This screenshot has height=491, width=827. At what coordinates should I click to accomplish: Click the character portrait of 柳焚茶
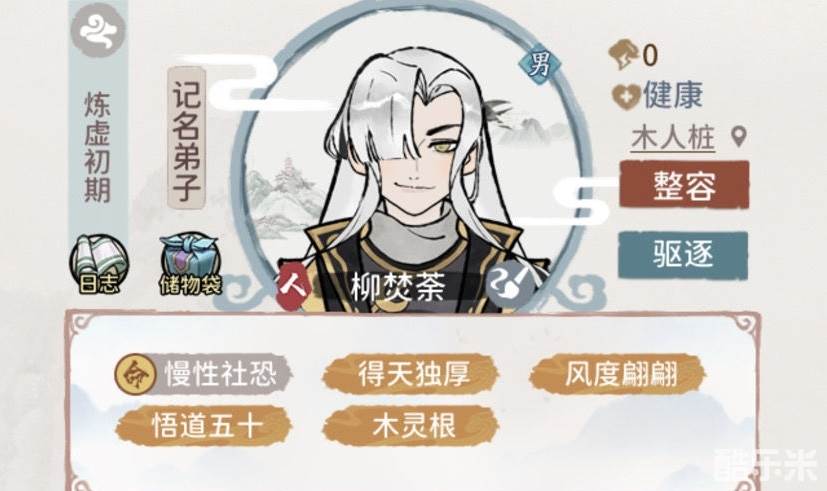411,169
